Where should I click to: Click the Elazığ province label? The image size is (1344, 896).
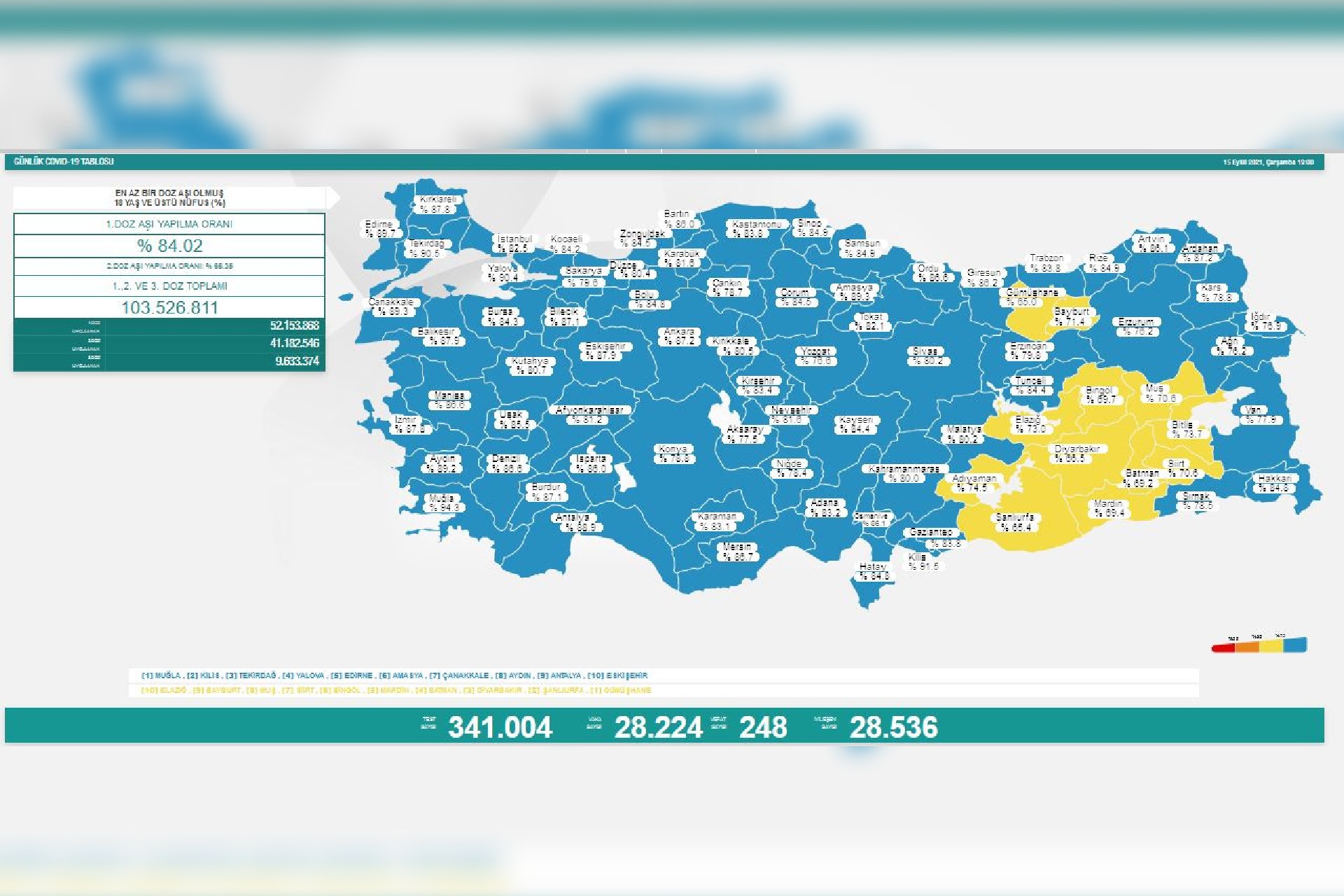click(x=1030, y=424)
